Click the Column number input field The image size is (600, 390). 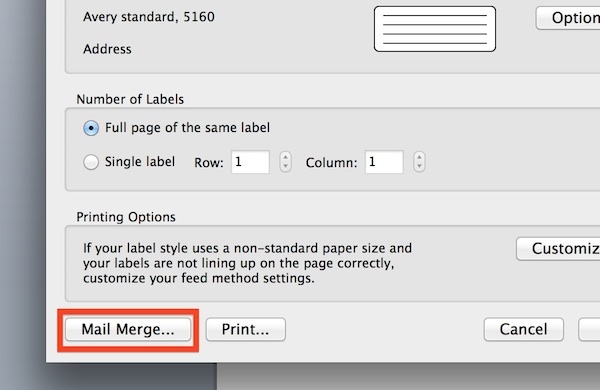point(384,162)
